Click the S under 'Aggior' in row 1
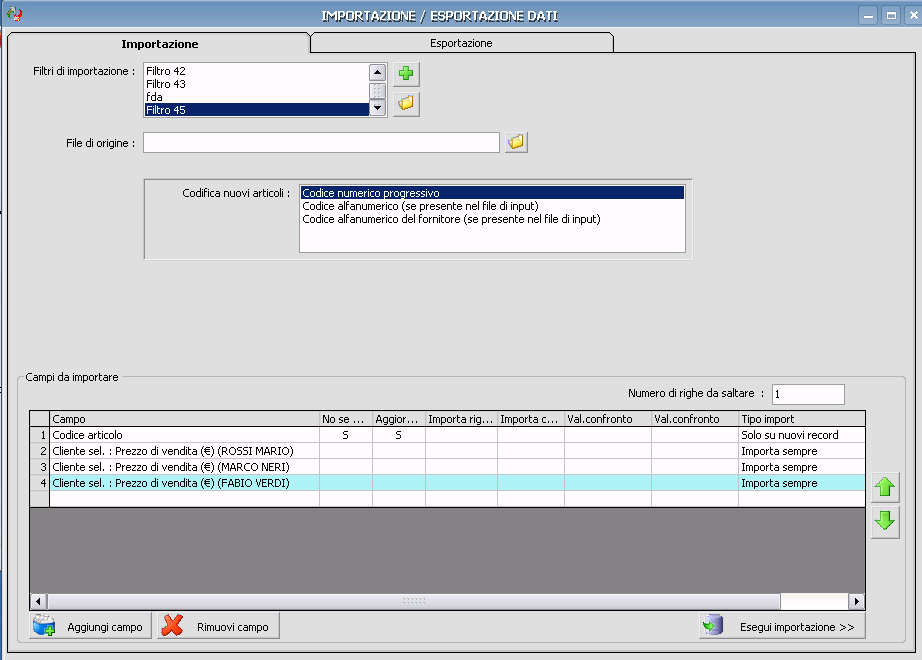 [399, 435]
